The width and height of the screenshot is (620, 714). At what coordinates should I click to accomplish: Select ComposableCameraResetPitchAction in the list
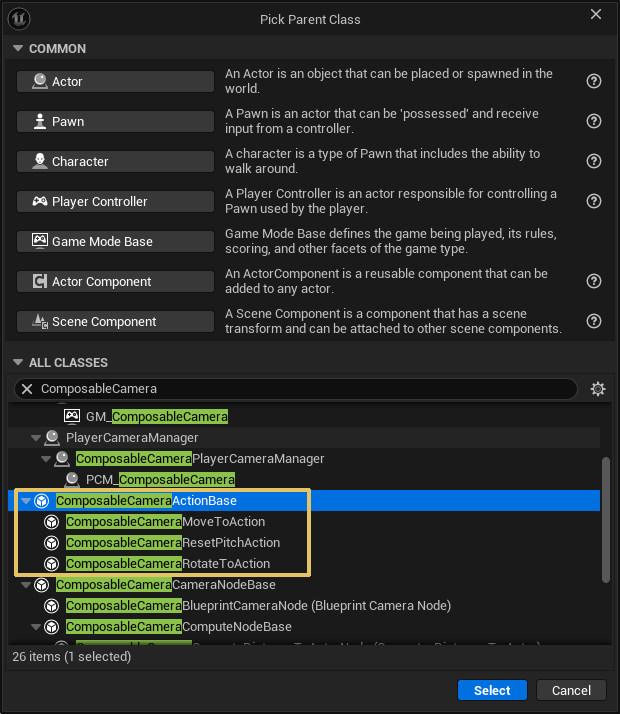coord(172,543)
